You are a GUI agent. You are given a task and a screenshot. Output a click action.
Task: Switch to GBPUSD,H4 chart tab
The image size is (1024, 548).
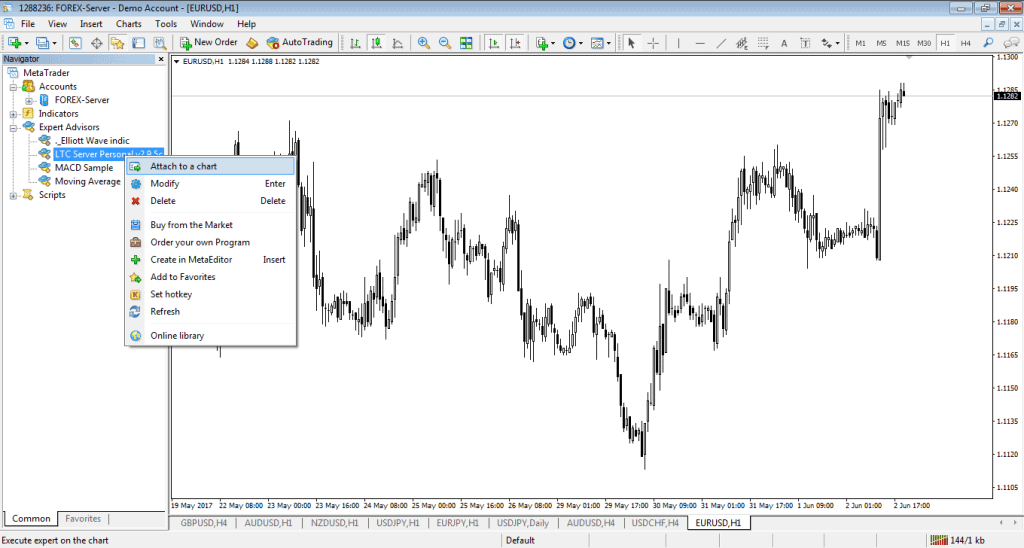203,523
